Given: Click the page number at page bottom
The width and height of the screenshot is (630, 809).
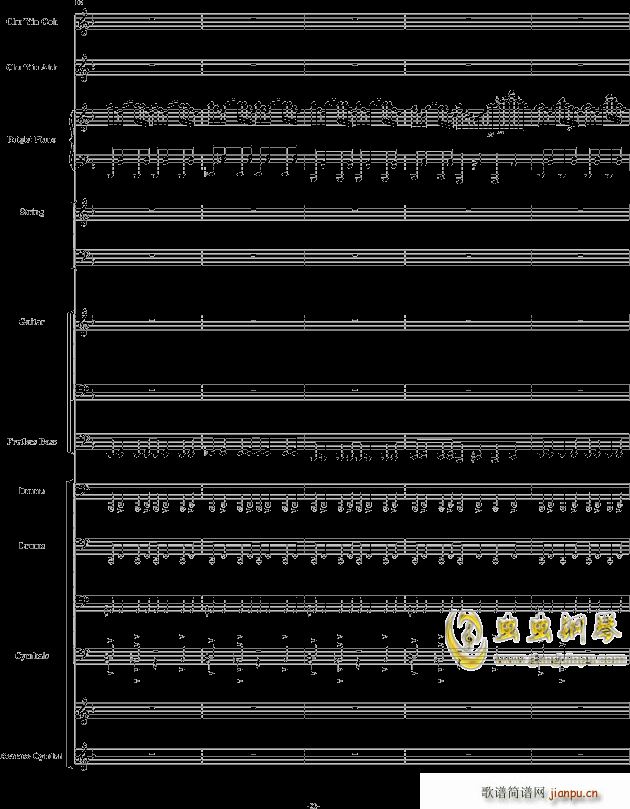Looking at the screenshot, I should [x=312, y=804].
